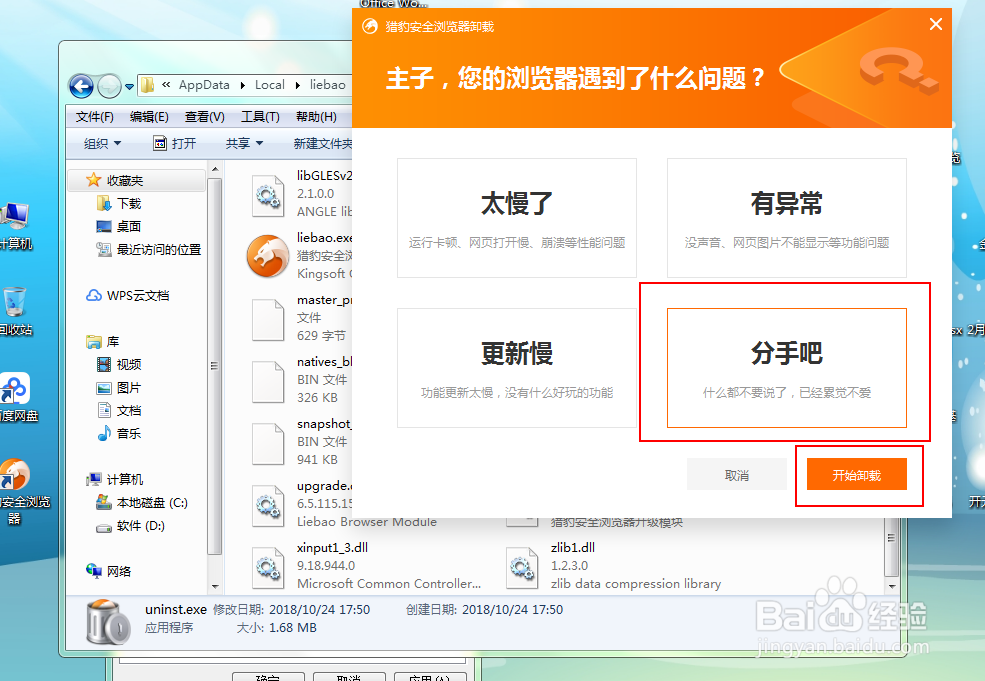Choose the 有异常 uninstall reason card

(x=786, y=217)
